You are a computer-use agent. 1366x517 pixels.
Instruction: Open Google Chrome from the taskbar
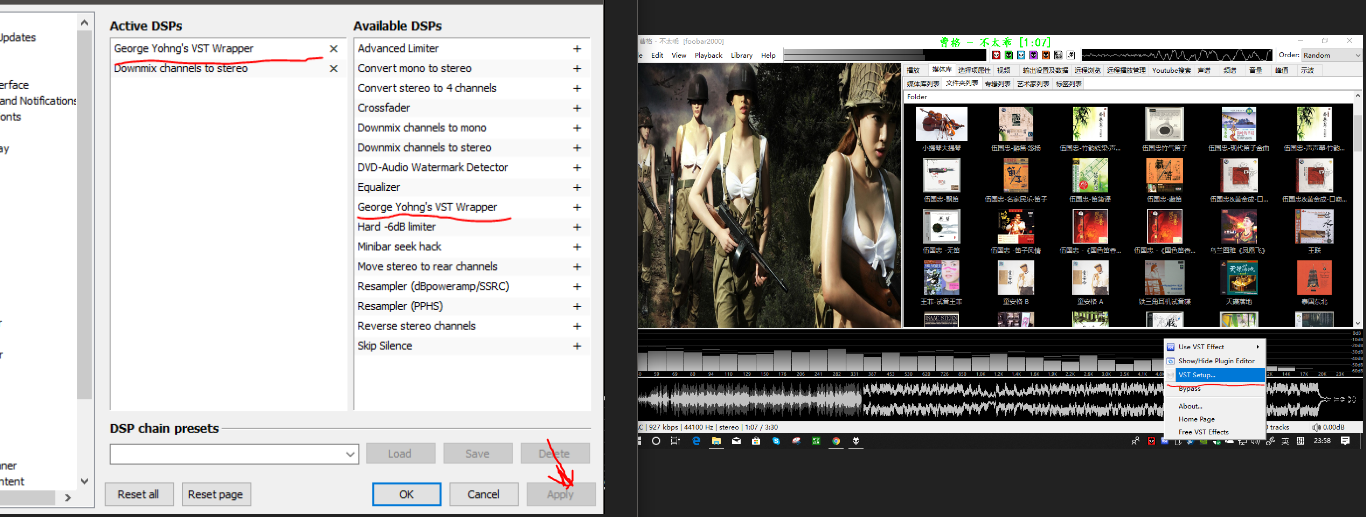[x=836, y=440]
